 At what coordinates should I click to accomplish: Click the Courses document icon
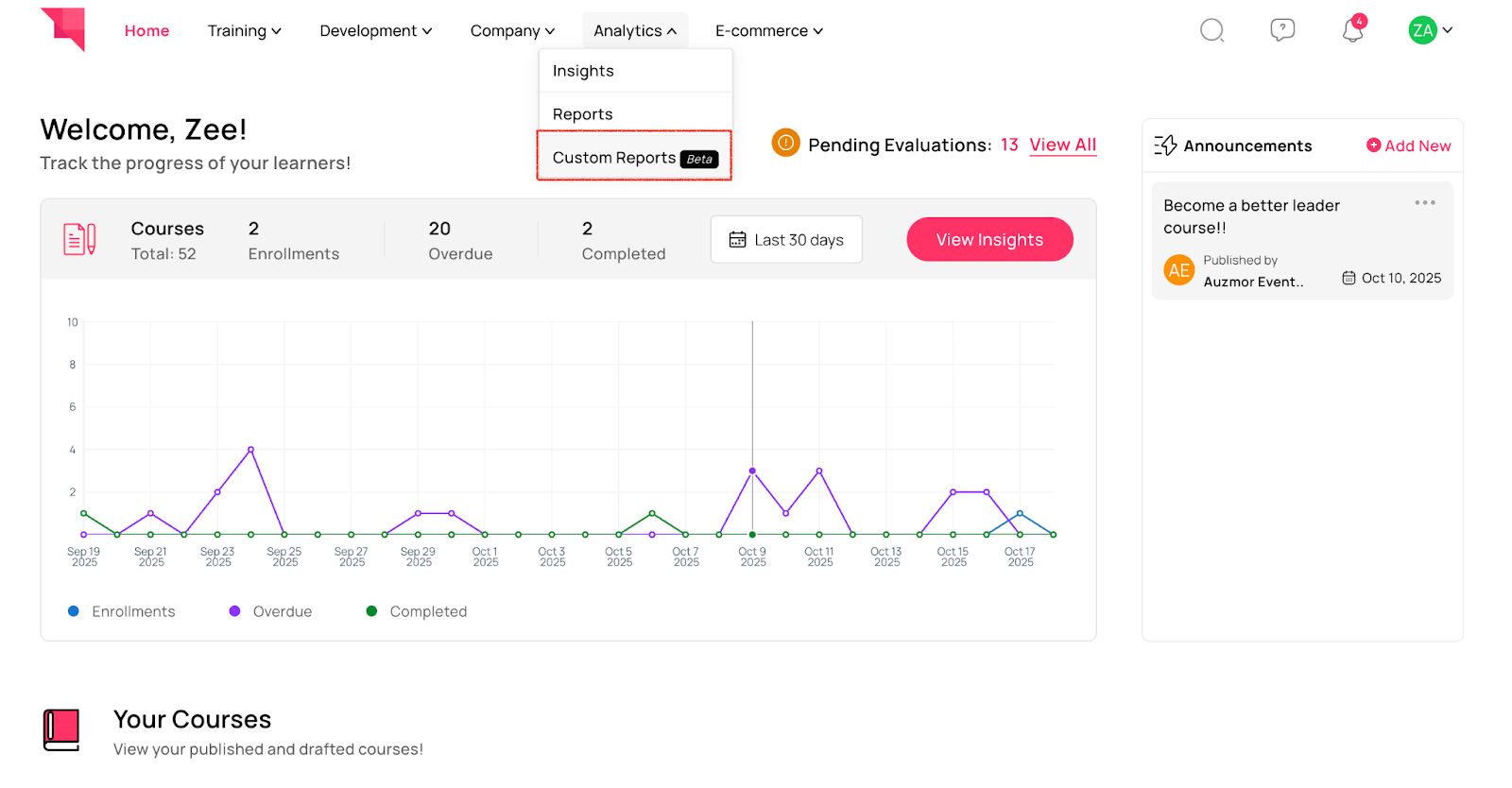pyautogui.click(x=79, y=239)
